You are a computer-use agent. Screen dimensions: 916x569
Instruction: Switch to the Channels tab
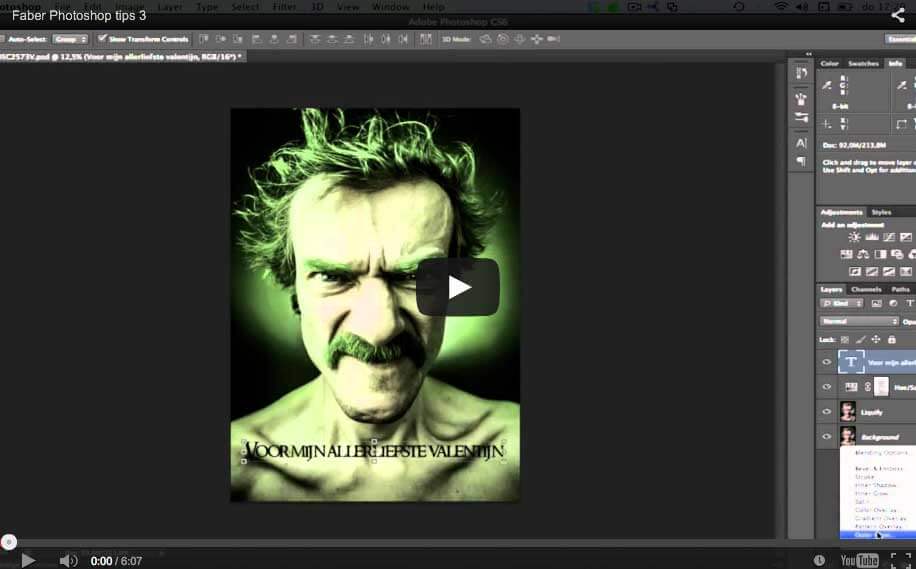tap(866, 289)
